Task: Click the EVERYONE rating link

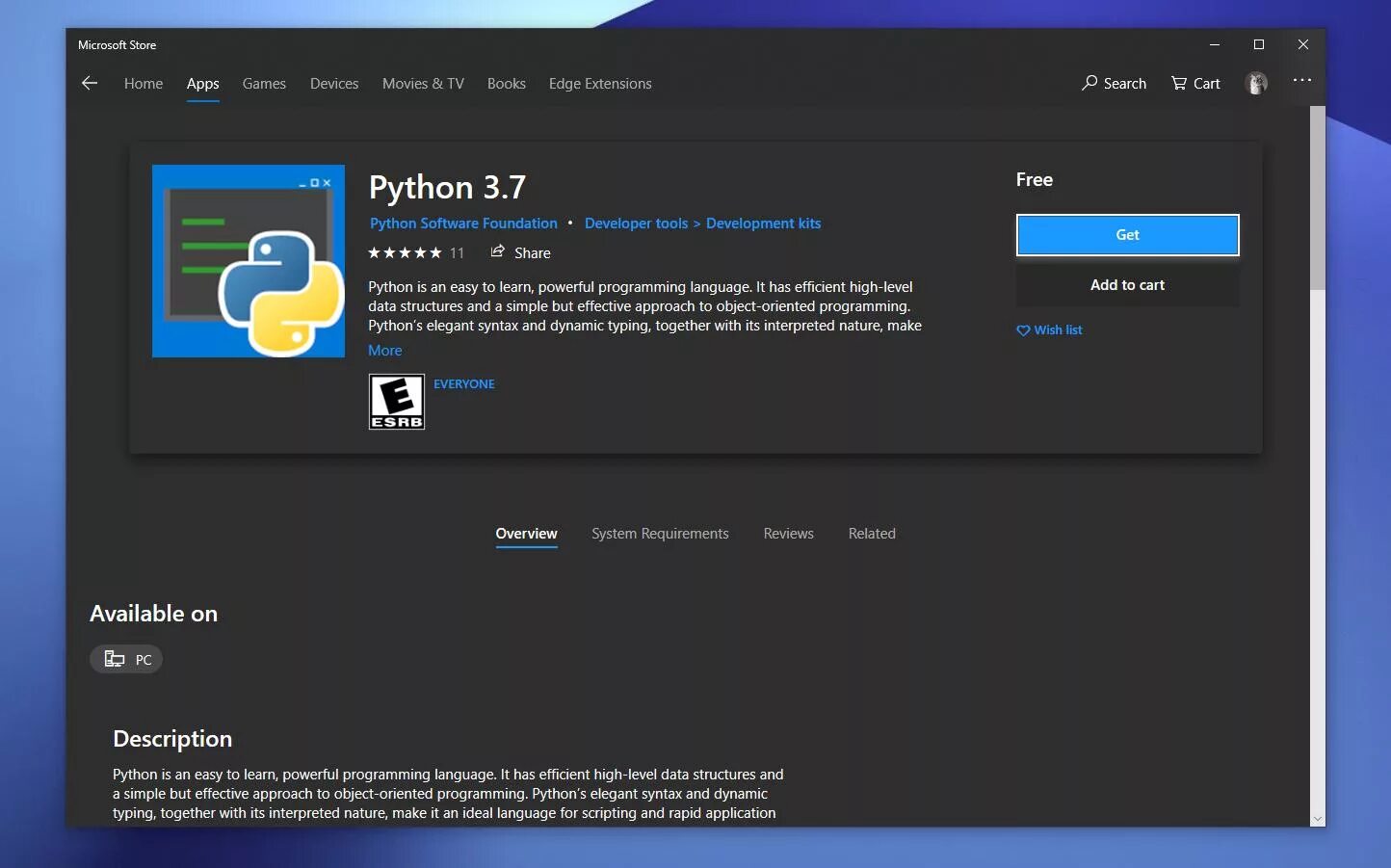Action: pos(464,383)
